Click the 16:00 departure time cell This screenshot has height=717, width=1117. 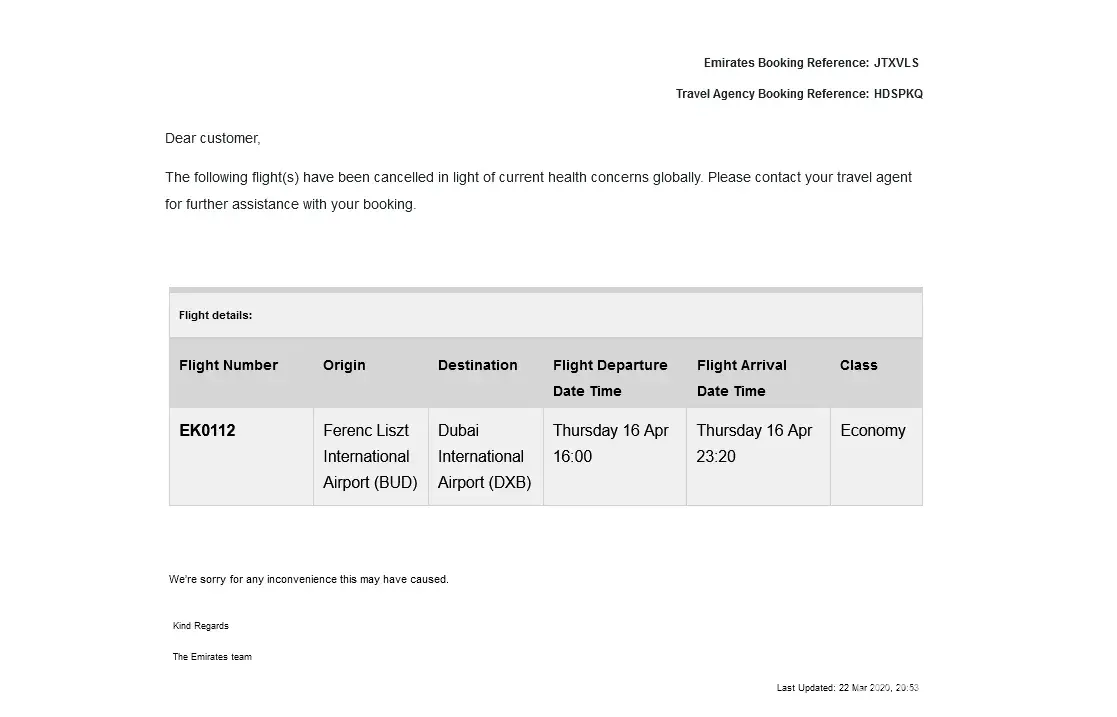[x=611, y=443]
